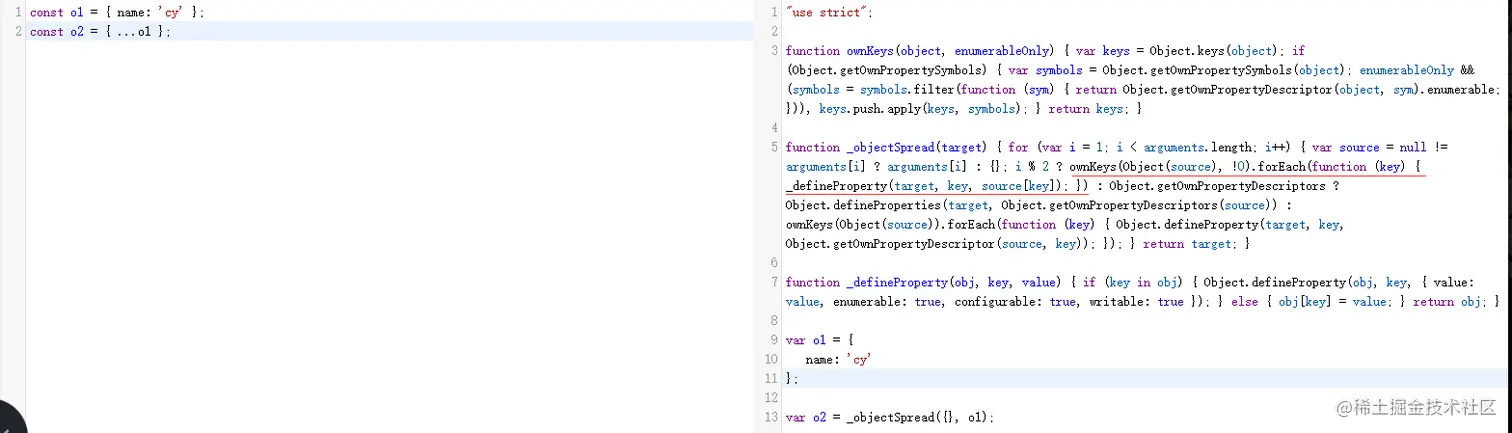Screen dimensions: 1512x433
Task: Click "function _objectSpread(target)" declaration in output
Action: pos(886,147)
